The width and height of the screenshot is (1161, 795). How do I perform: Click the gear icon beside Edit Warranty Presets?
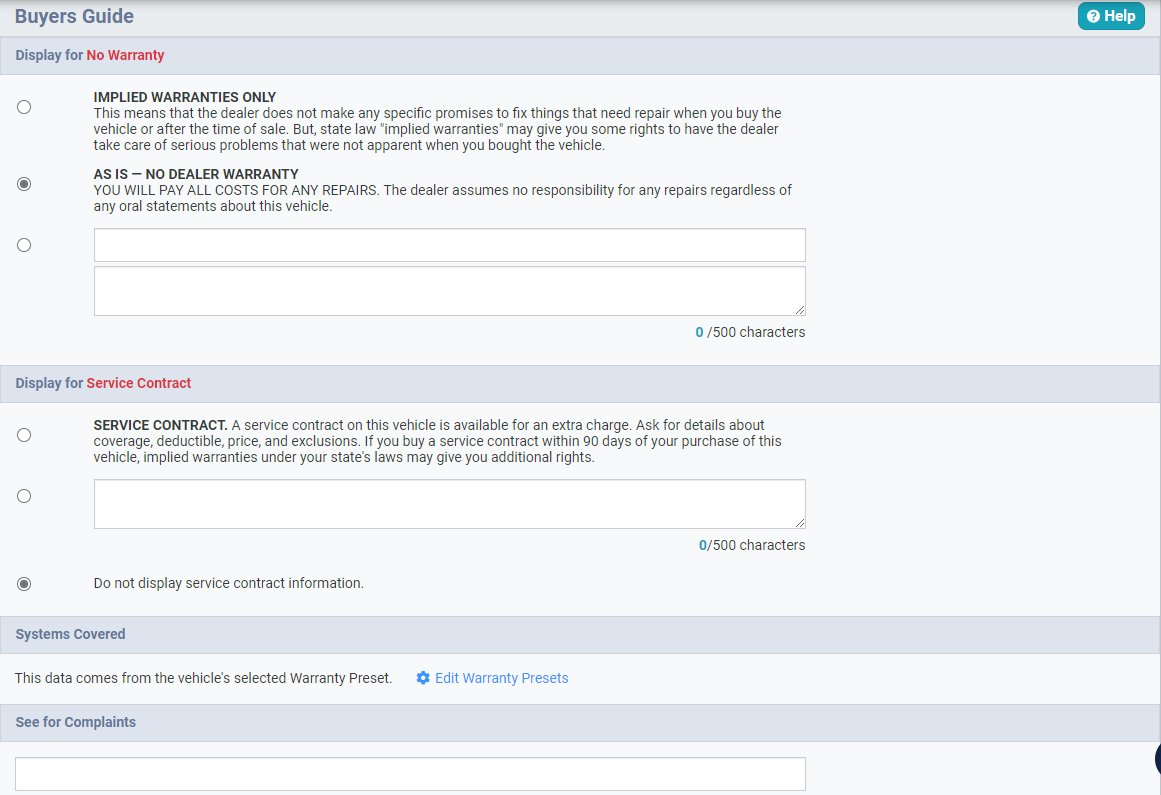[x=423, y=678]
